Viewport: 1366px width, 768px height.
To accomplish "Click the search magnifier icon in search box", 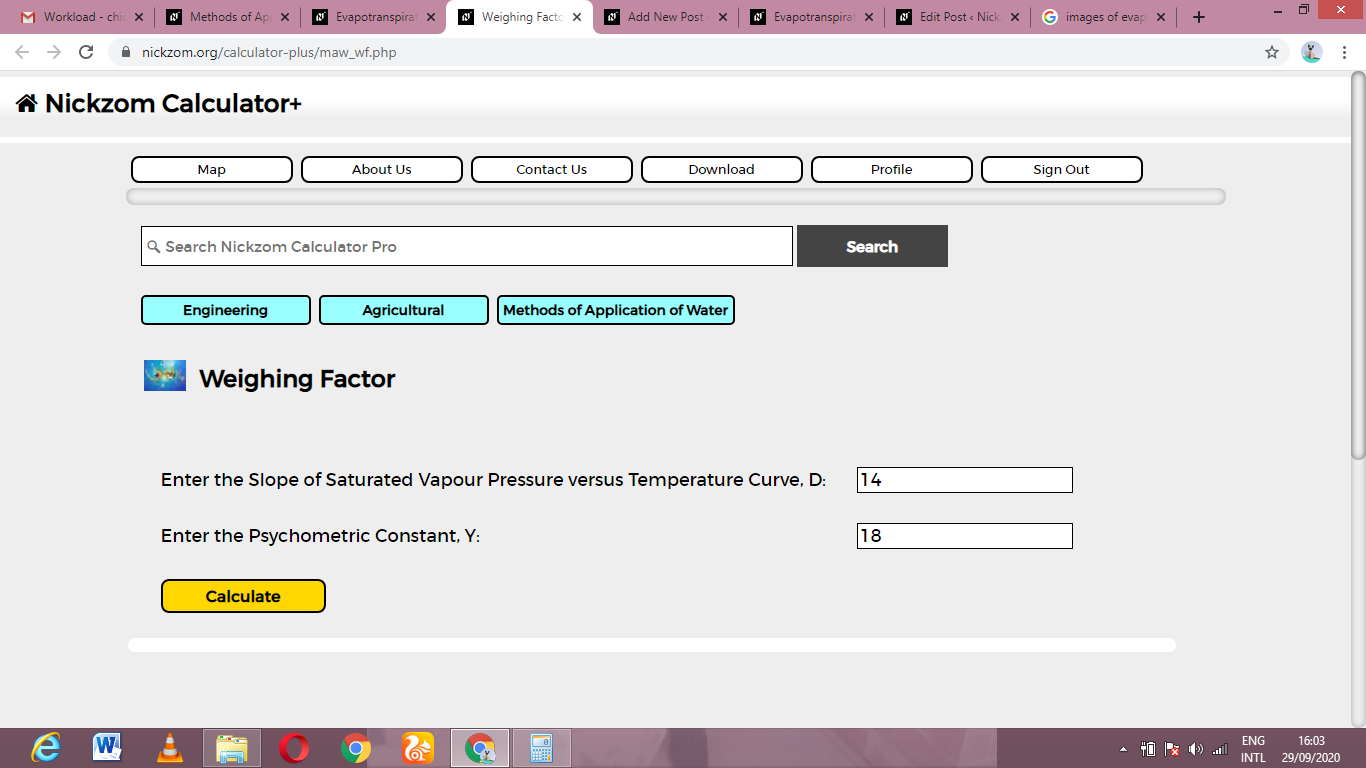I will click(x=153, y=246).
